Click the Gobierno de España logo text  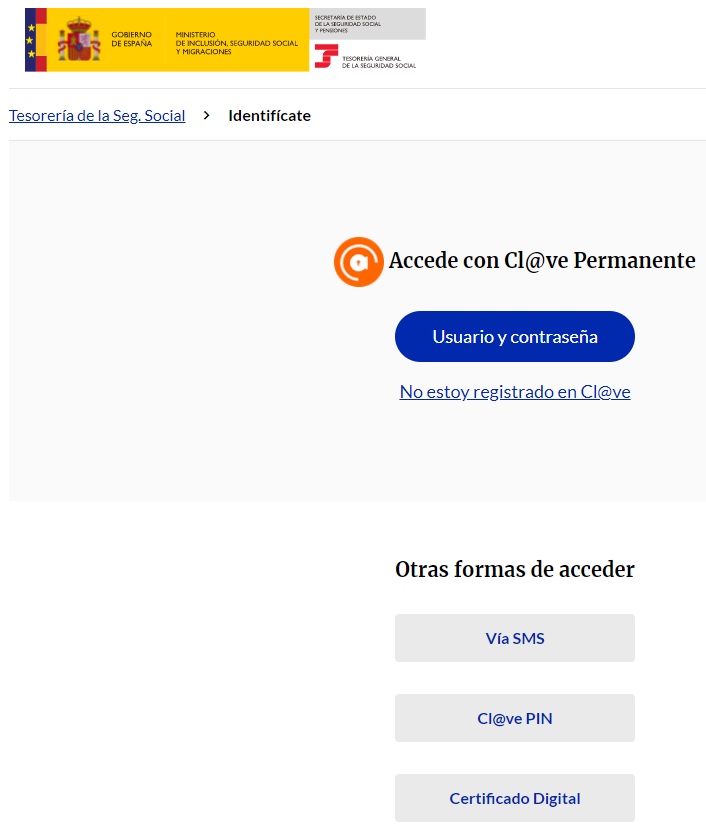[x=131, y=40]
